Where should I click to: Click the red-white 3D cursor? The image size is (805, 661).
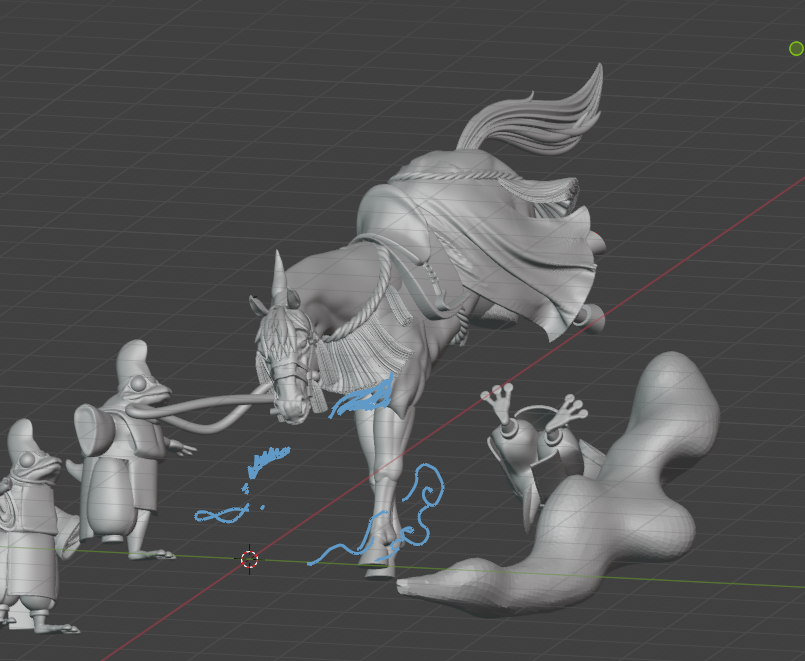(250, 559)
